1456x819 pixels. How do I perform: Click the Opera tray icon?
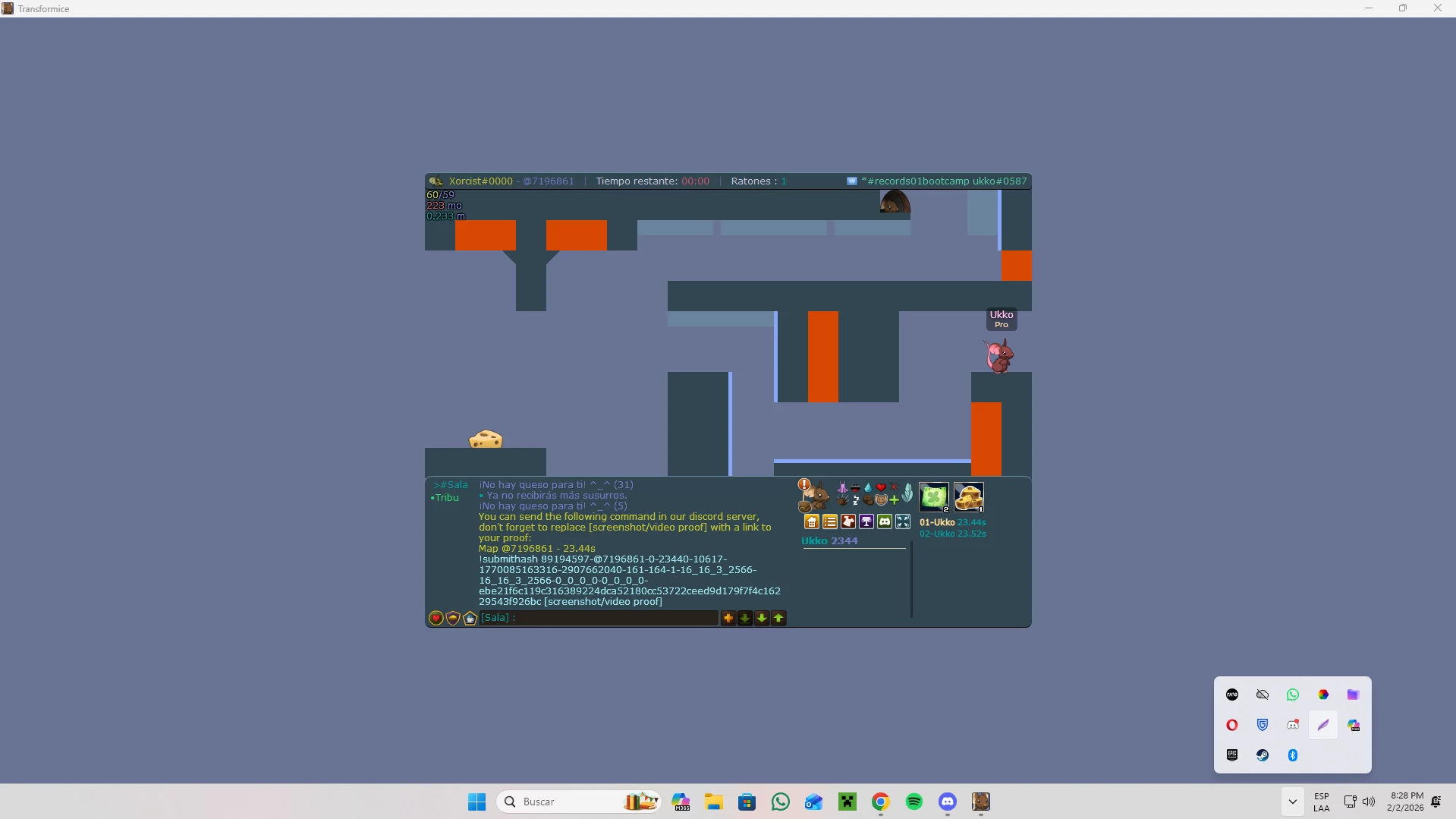click(x=1232, y=725)
